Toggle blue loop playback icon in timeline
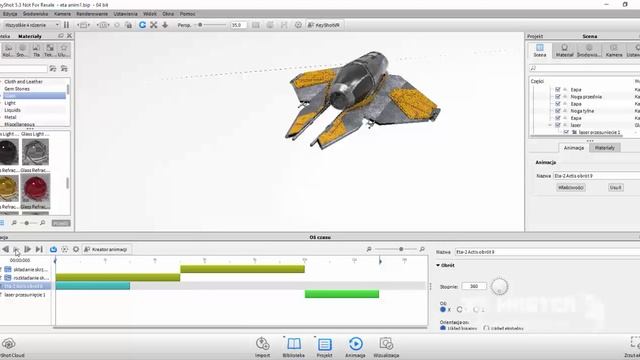The width and height of the screenshot is (640, 360). (x=53, y=249)
